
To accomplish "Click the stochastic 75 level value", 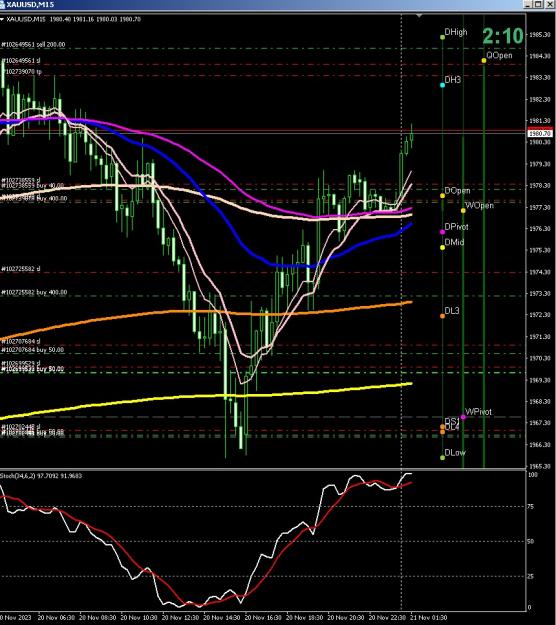I will (530, 507).
